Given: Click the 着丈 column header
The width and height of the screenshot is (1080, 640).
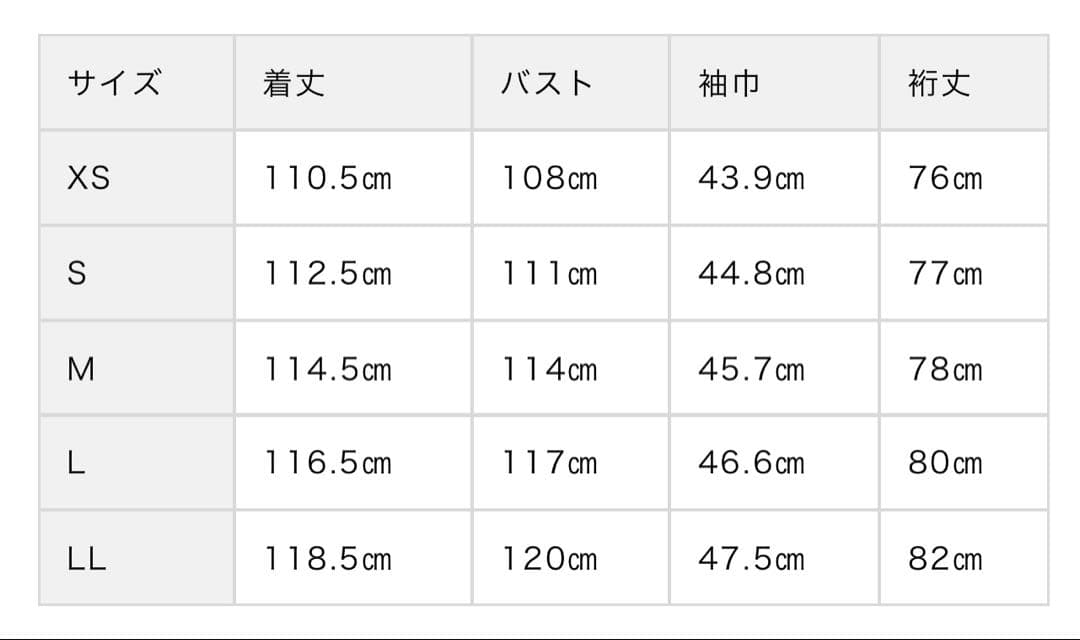Looking at the screenshot, I should (294, 83).
